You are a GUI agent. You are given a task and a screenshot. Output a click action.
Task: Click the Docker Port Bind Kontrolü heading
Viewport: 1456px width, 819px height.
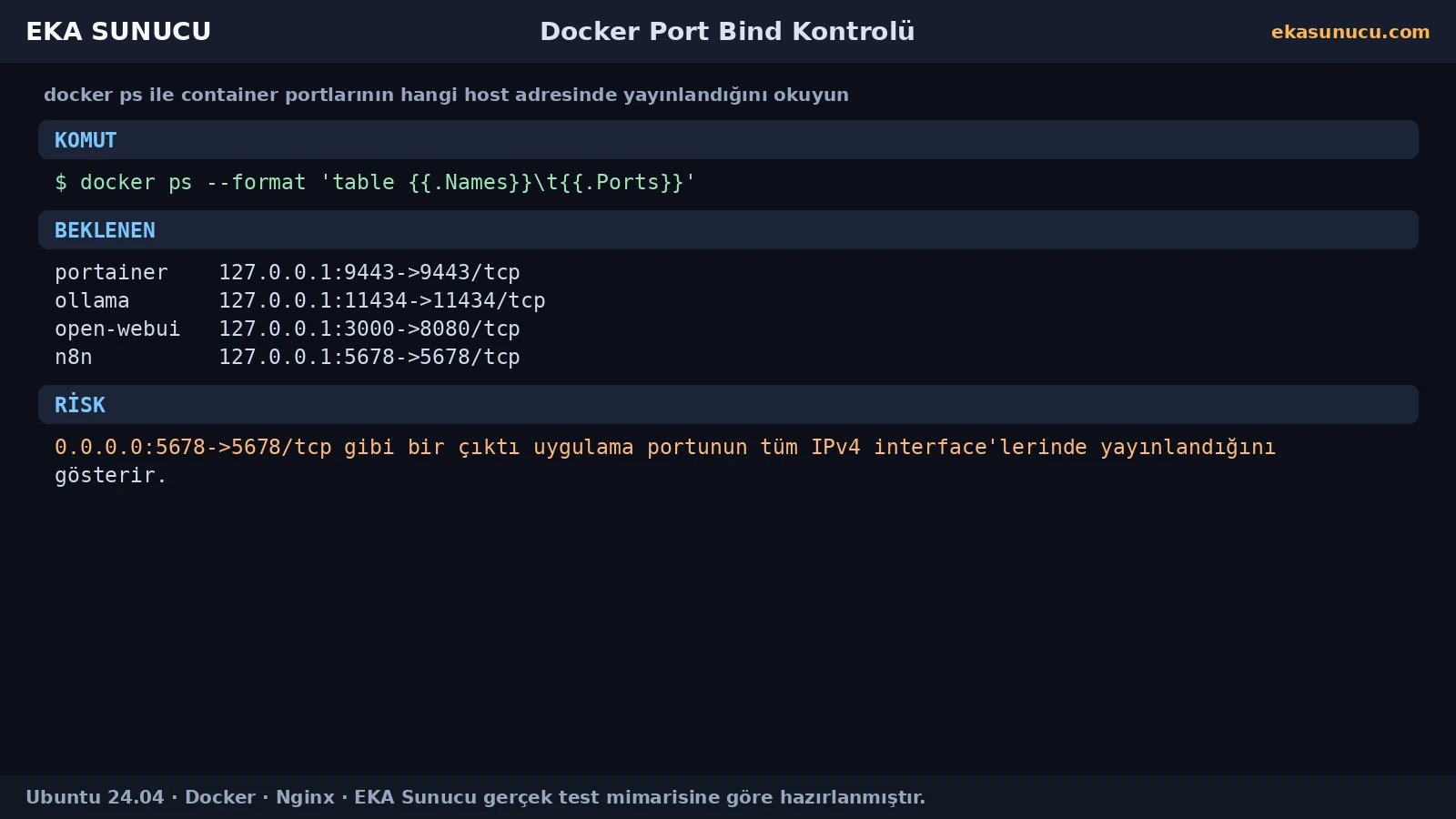click(727, 31)
